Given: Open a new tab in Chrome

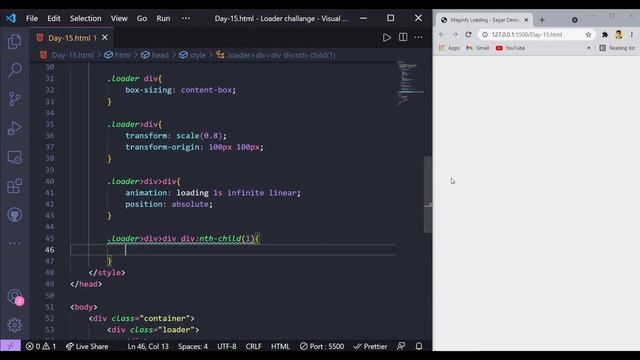Looking at the screenshot, I should point(542,20).
